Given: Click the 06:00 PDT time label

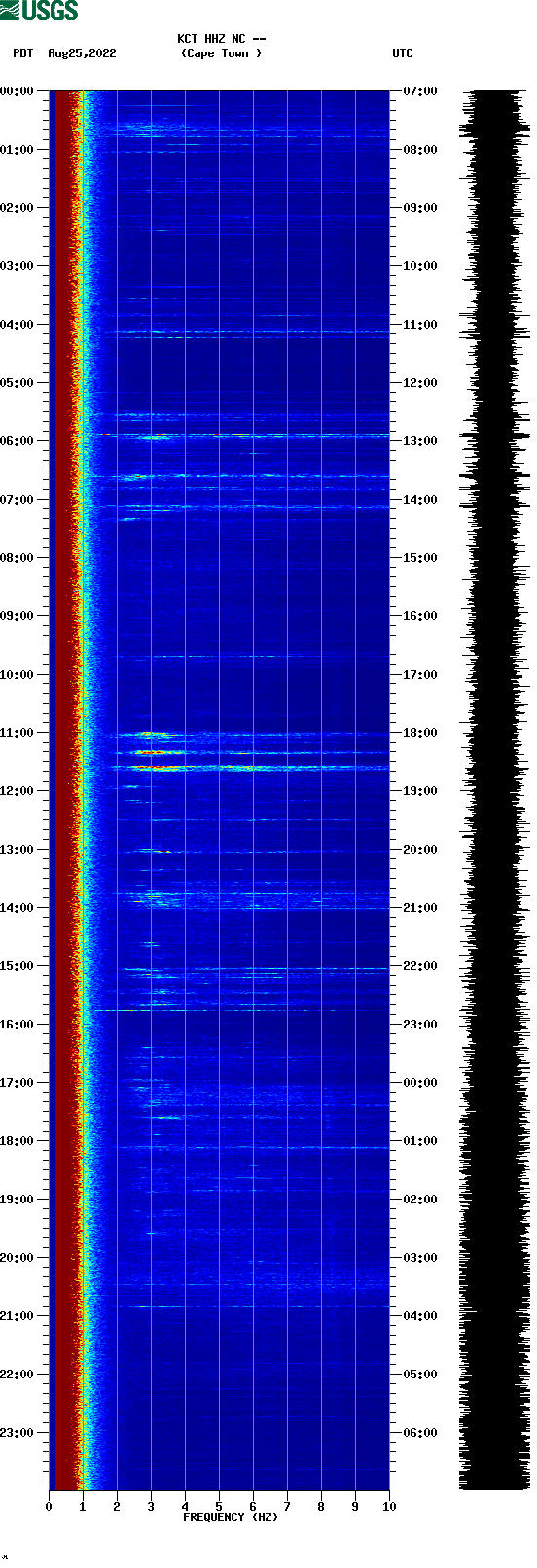Looking at the screenshot, I should point(18,441).
